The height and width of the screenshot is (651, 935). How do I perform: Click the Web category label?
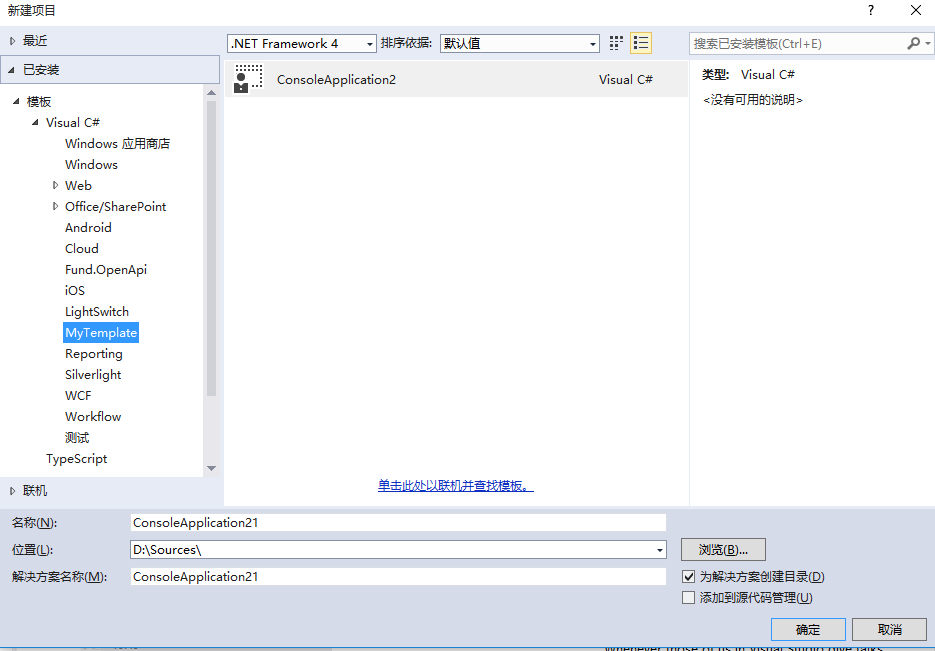pos(78,185)
